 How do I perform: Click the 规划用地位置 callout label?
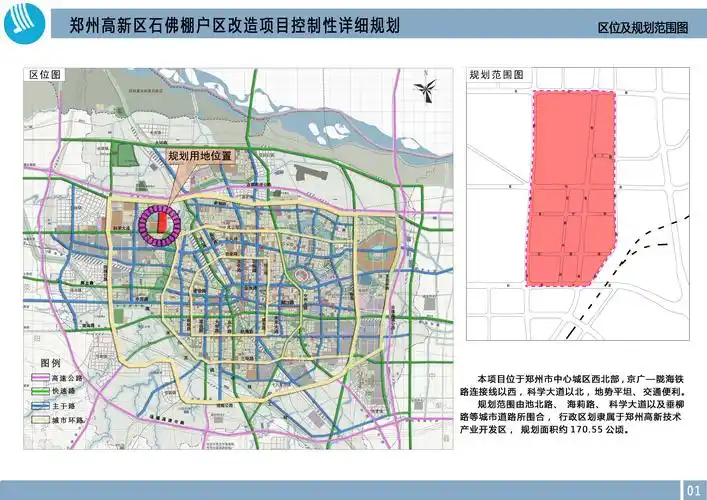pyautogui.click(x=200, y=156)
